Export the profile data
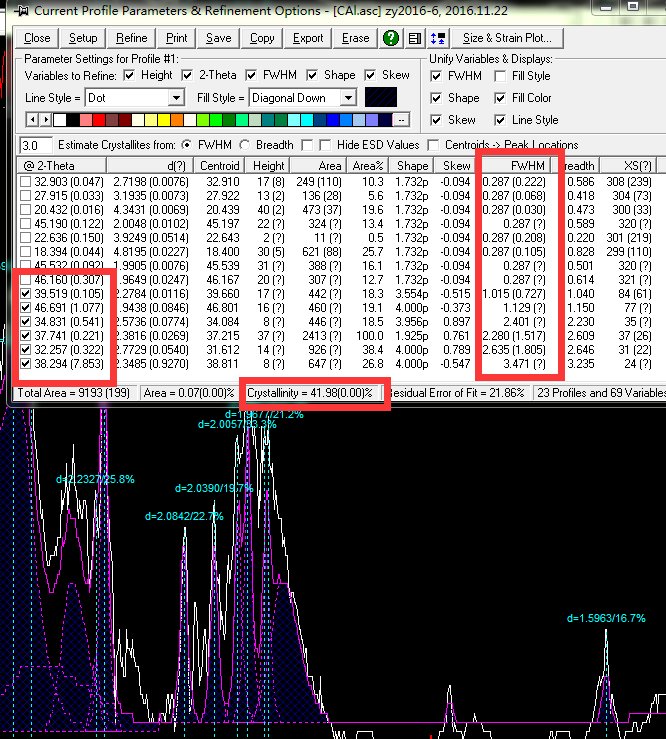Viewport: 666px width, 739px height. 308,38
